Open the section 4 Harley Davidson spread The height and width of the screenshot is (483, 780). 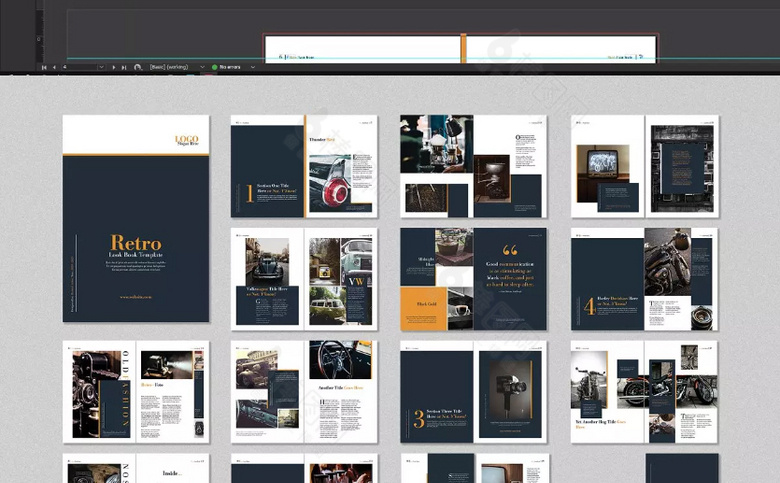[x=645, y=279]
